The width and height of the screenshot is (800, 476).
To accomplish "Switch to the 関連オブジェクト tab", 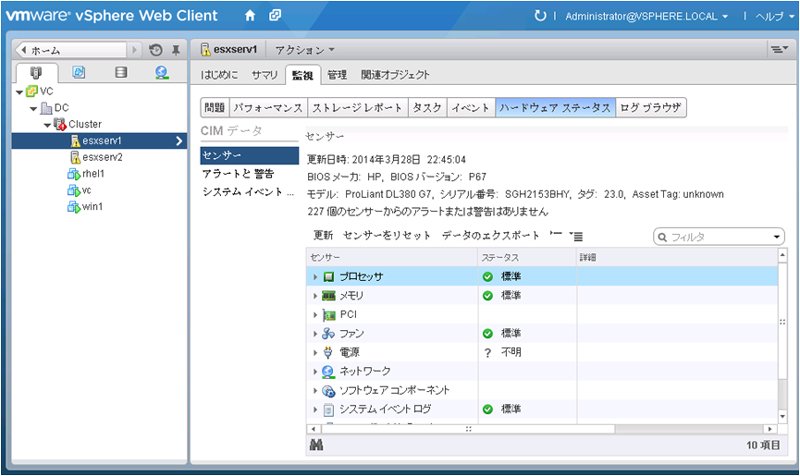I will pos(395,75).
